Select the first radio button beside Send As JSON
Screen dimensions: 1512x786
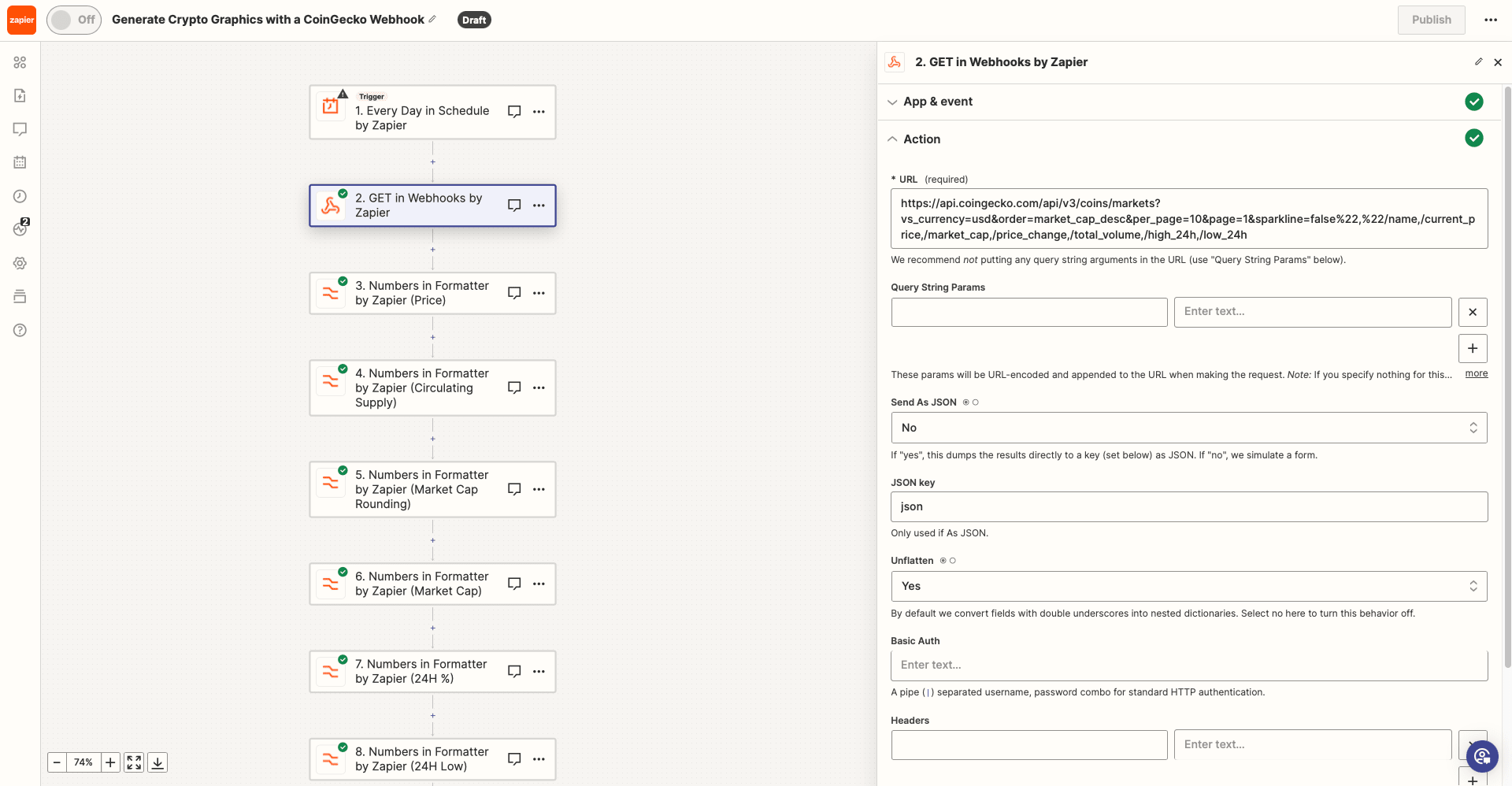tap(965, 402)
